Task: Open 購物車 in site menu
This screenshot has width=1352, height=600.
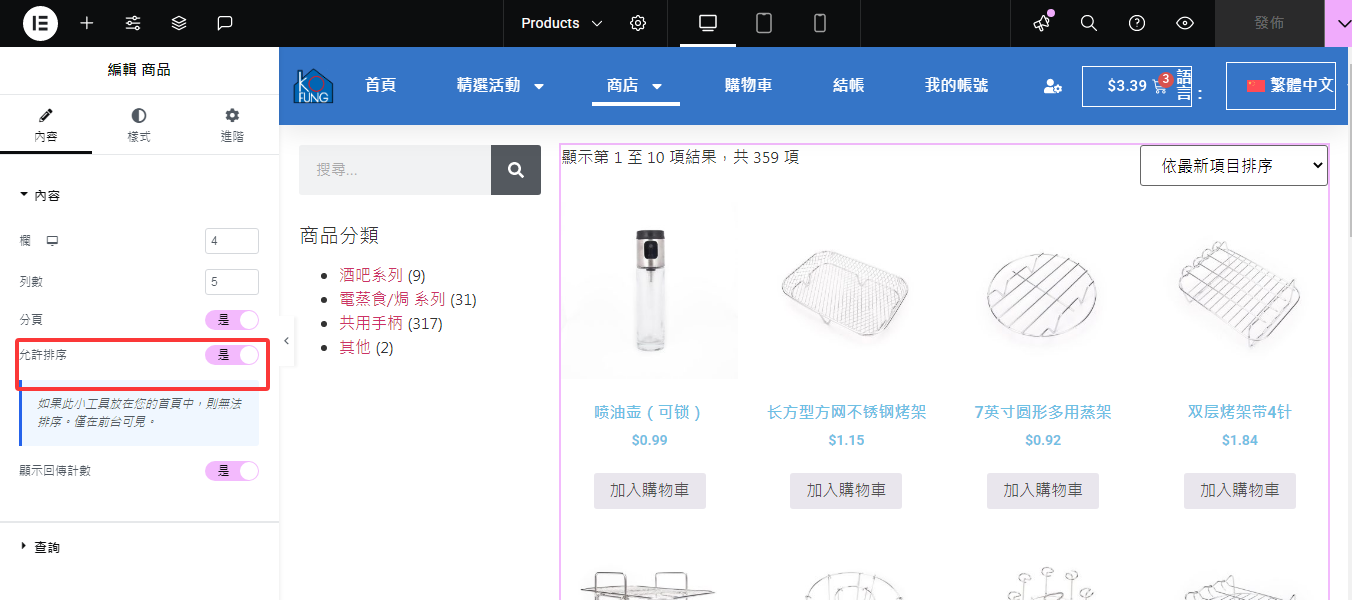Action: [748, 86]
